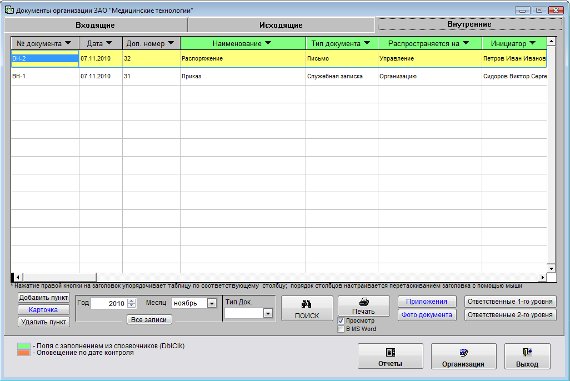
Task: Open the Распространяется на column dropdown arrow
Action: click(x=466, y=43)
